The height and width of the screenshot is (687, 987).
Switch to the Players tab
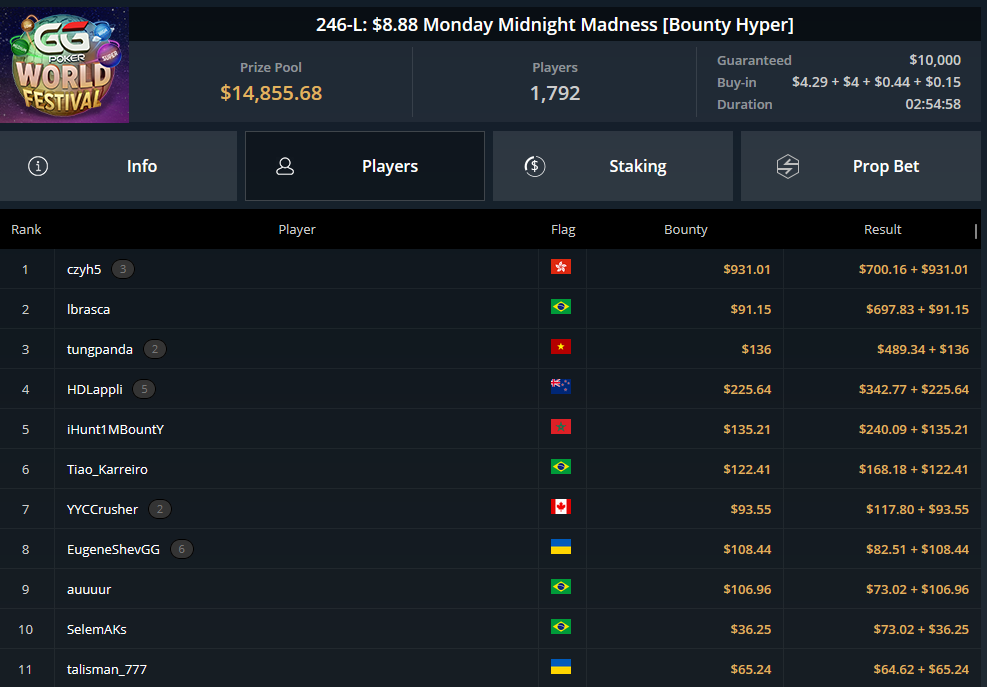pyautogui.click(x=365, y=166)
